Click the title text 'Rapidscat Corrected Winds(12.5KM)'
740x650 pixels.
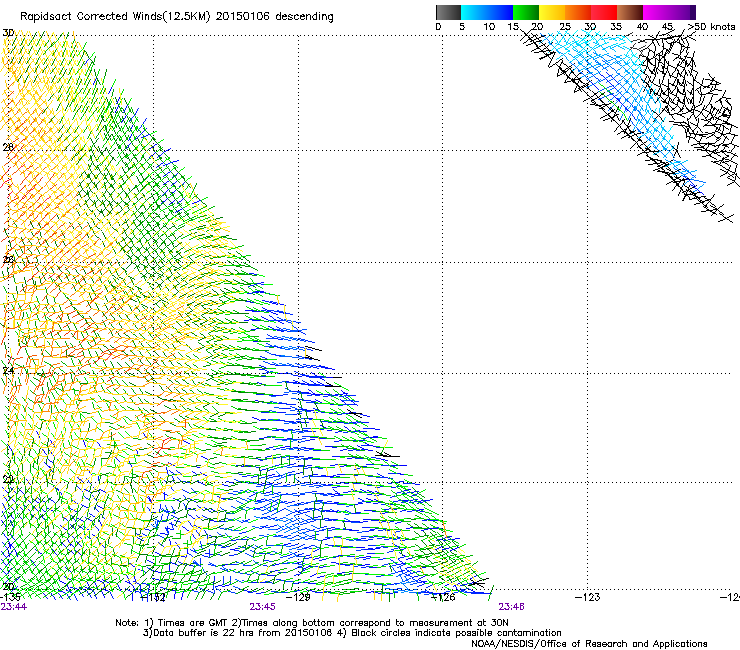coord(115,17)
